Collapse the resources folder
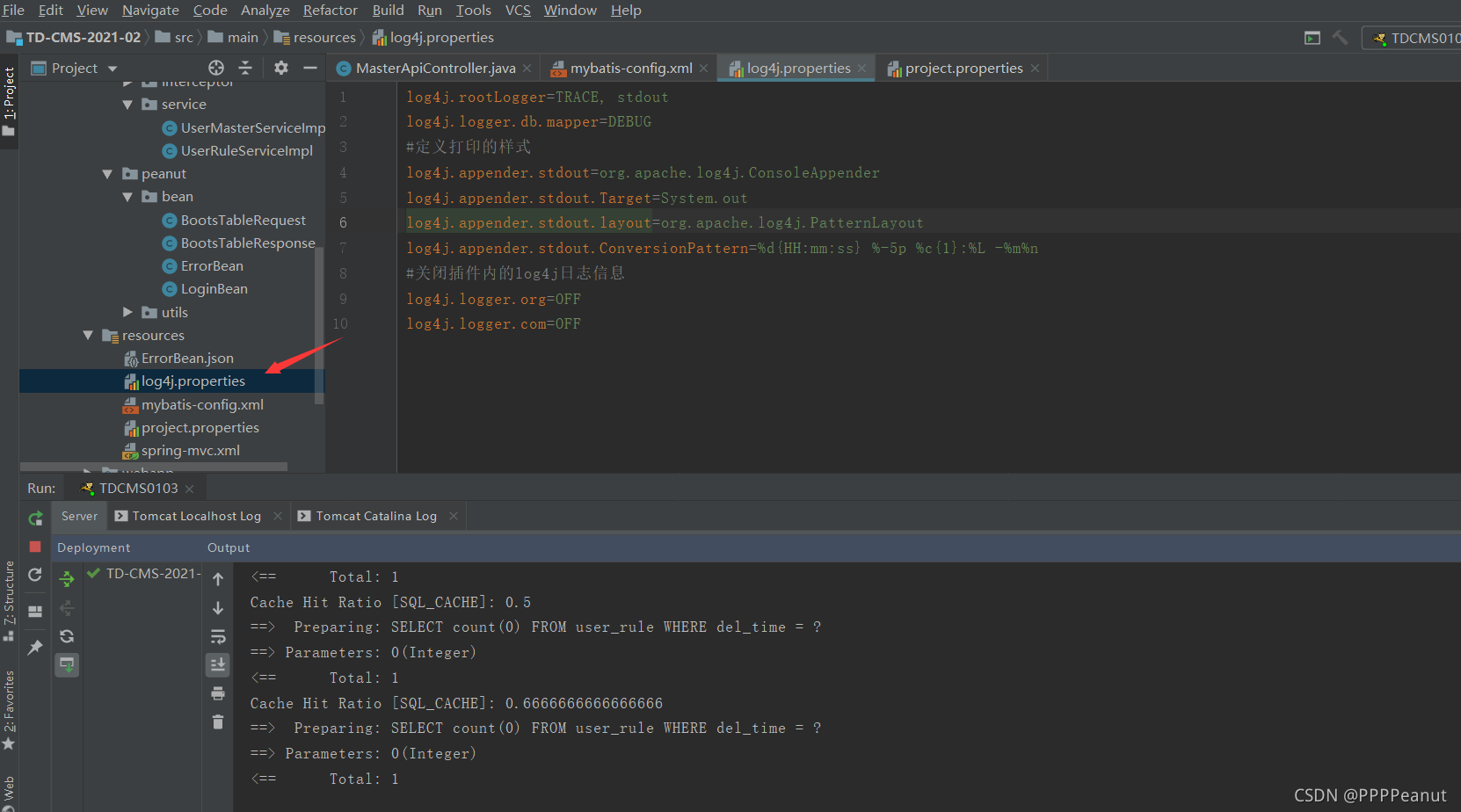The height and width of the screenshot is (812, 1461). coord(88,335)
